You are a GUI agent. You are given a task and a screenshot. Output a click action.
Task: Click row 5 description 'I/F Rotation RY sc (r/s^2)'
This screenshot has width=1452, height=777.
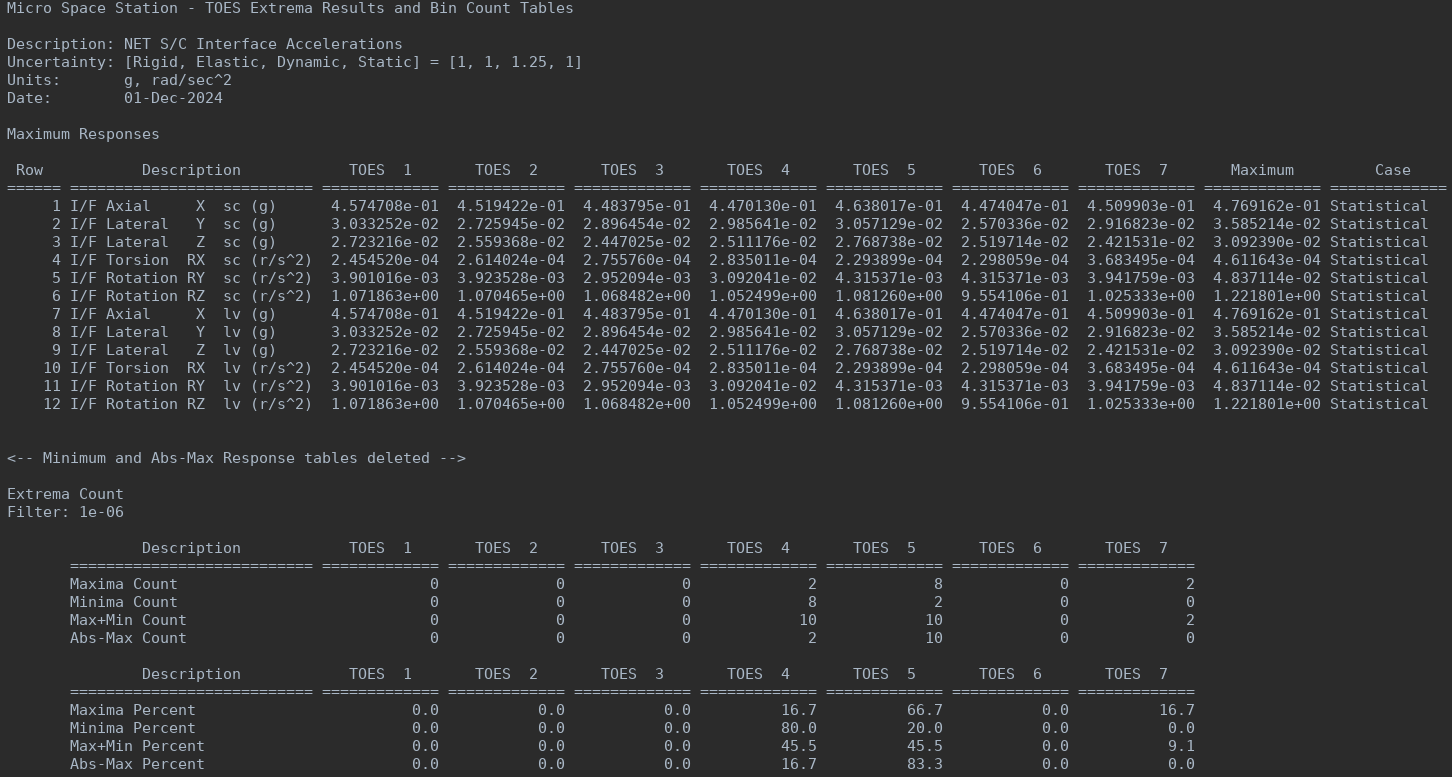point(191,278)
